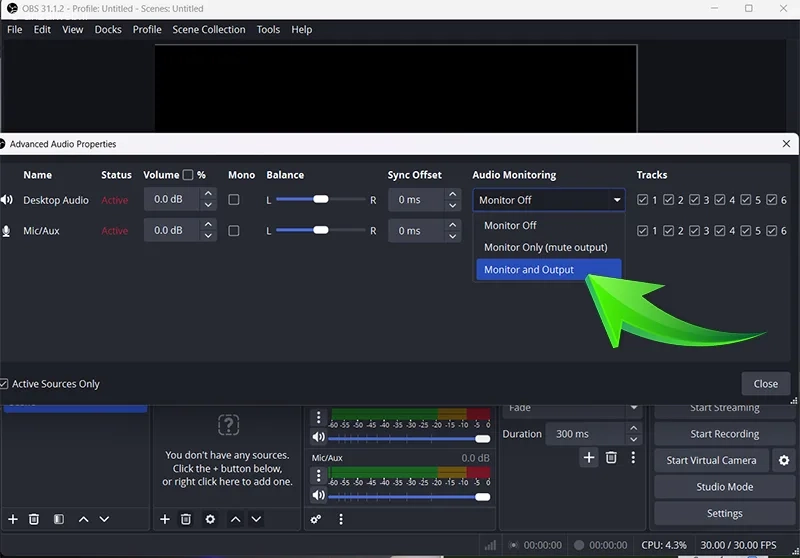Open the Scene Collection menu
Viewport: 800px width, 558px height.
208,30
